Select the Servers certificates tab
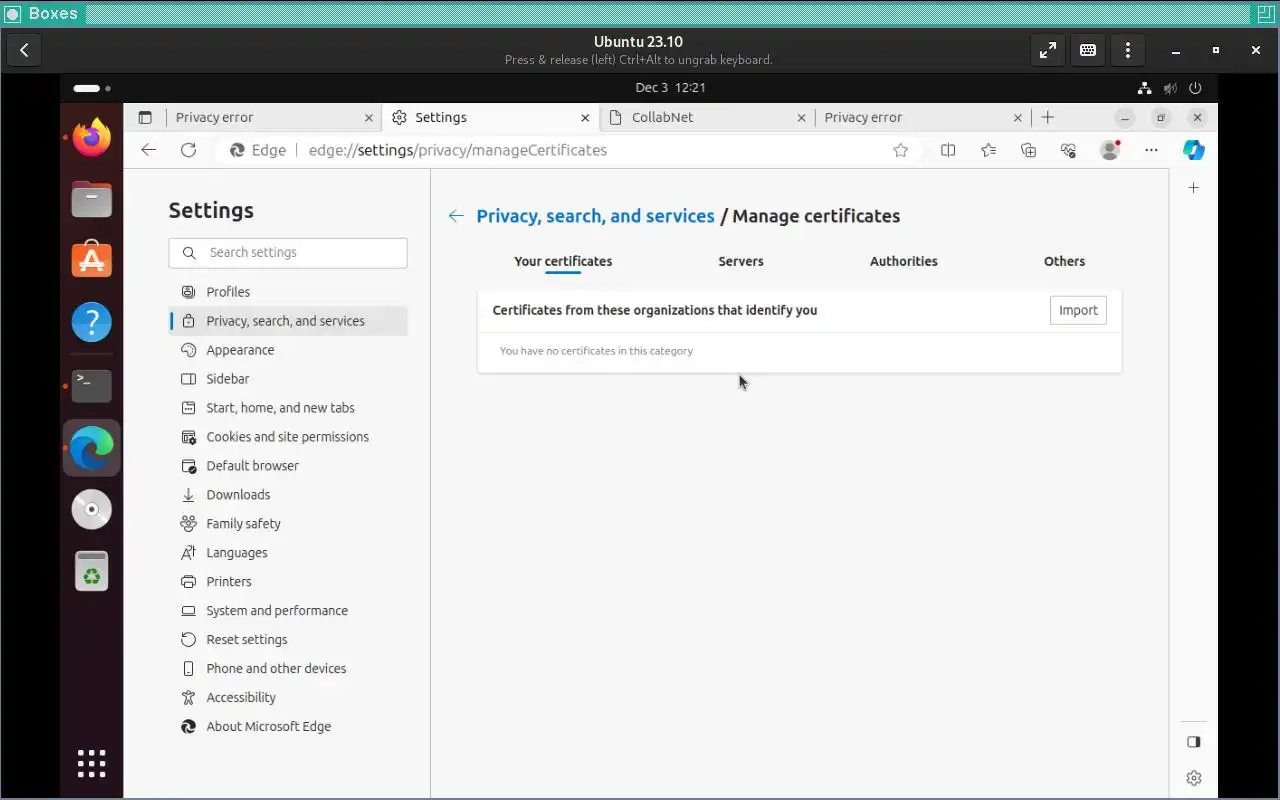This screenshot has width=1280, height=800. 741,261
